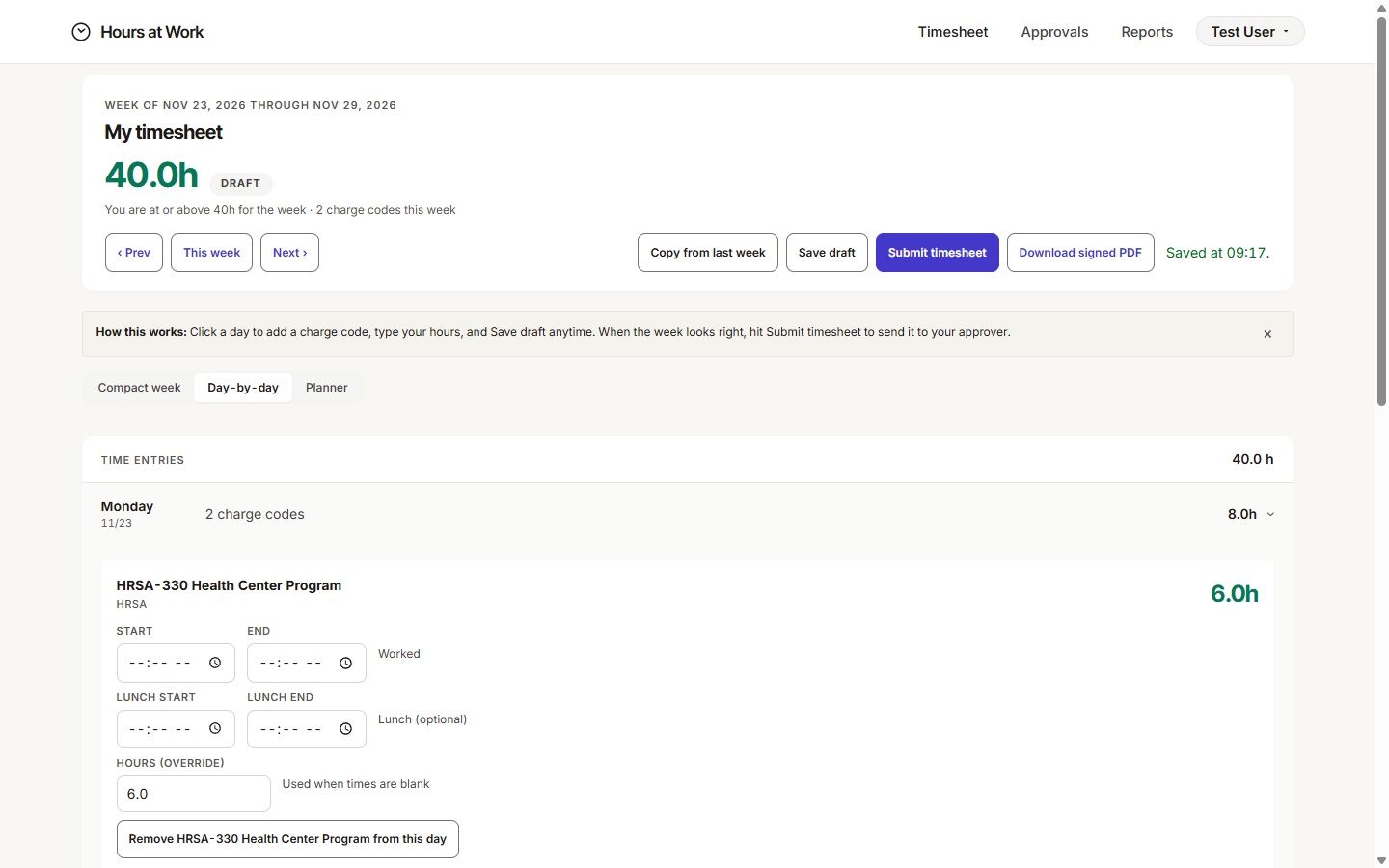Select the Day-by-day tab

(243, 388)
